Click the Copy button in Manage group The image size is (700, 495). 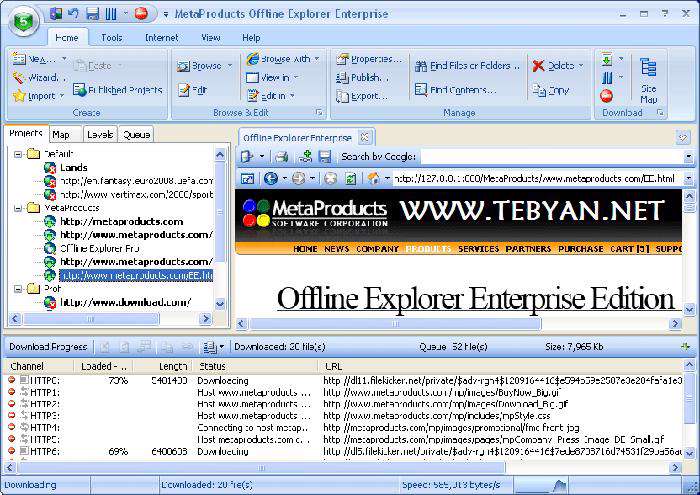[550, 90]
